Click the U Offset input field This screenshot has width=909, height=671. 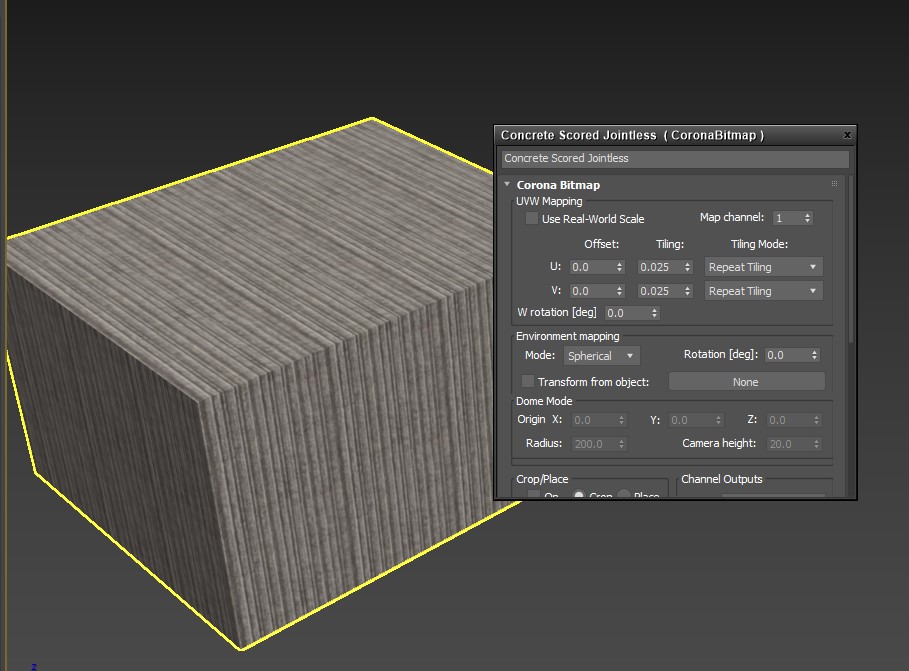[x=593, y=266]
